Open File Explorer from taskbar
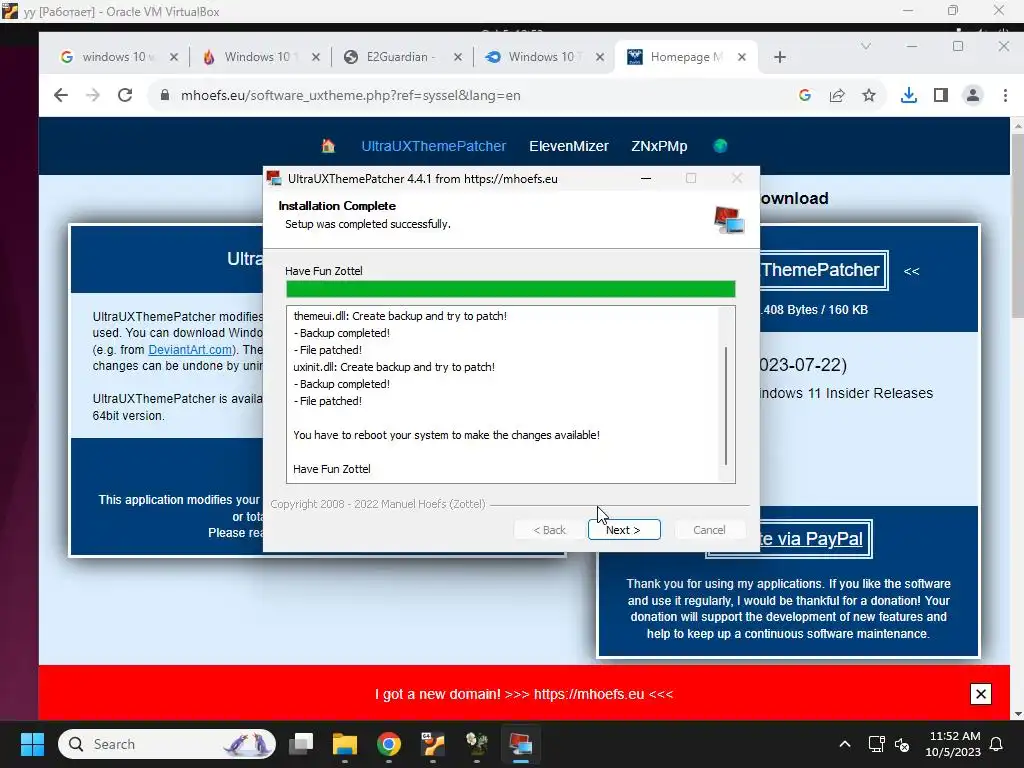Screen dimensions: 1024x768 pos(345,744)
